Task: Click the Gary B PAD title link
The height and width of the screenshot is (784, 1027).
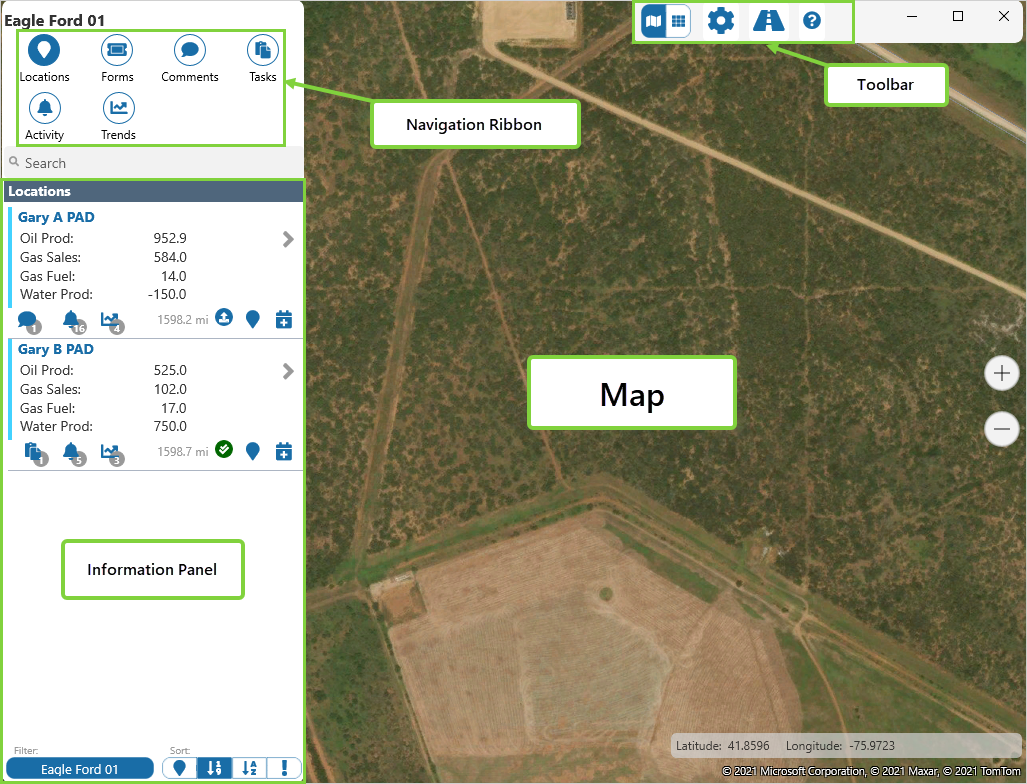Action: tap(56, 349)
